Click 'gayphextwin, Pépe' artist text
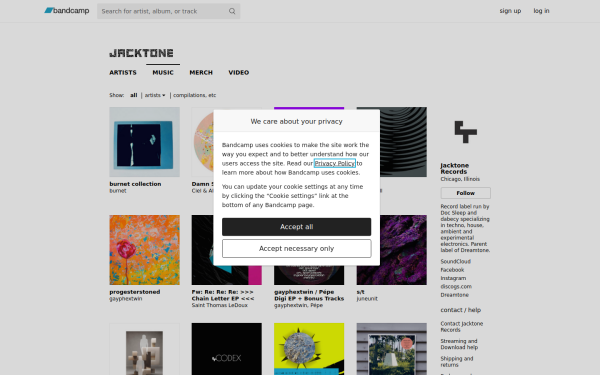The width and height of the screenshot is (600, 375). (298, 305)
